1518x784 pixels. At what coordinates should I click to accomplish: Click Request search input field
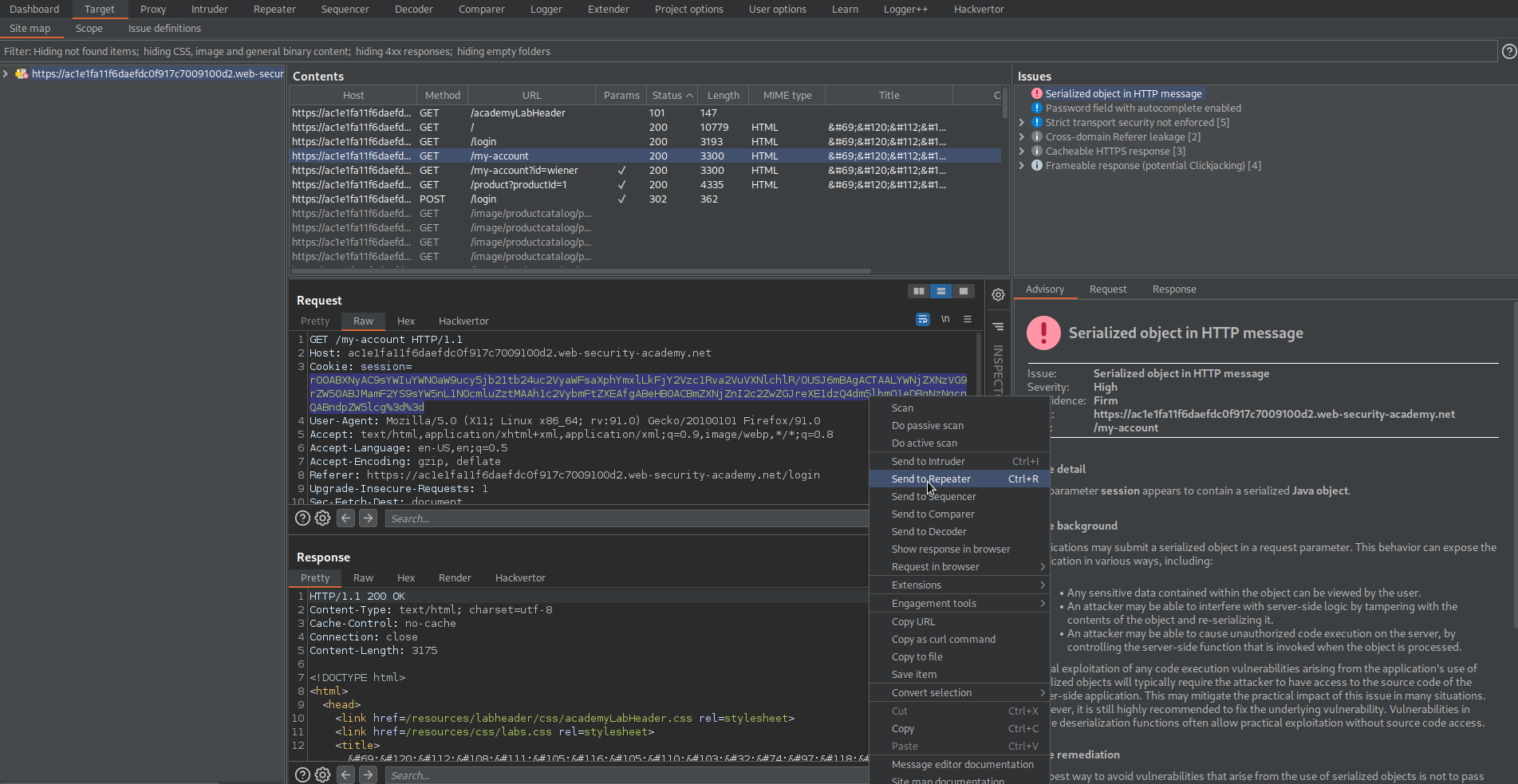[627, 518]
